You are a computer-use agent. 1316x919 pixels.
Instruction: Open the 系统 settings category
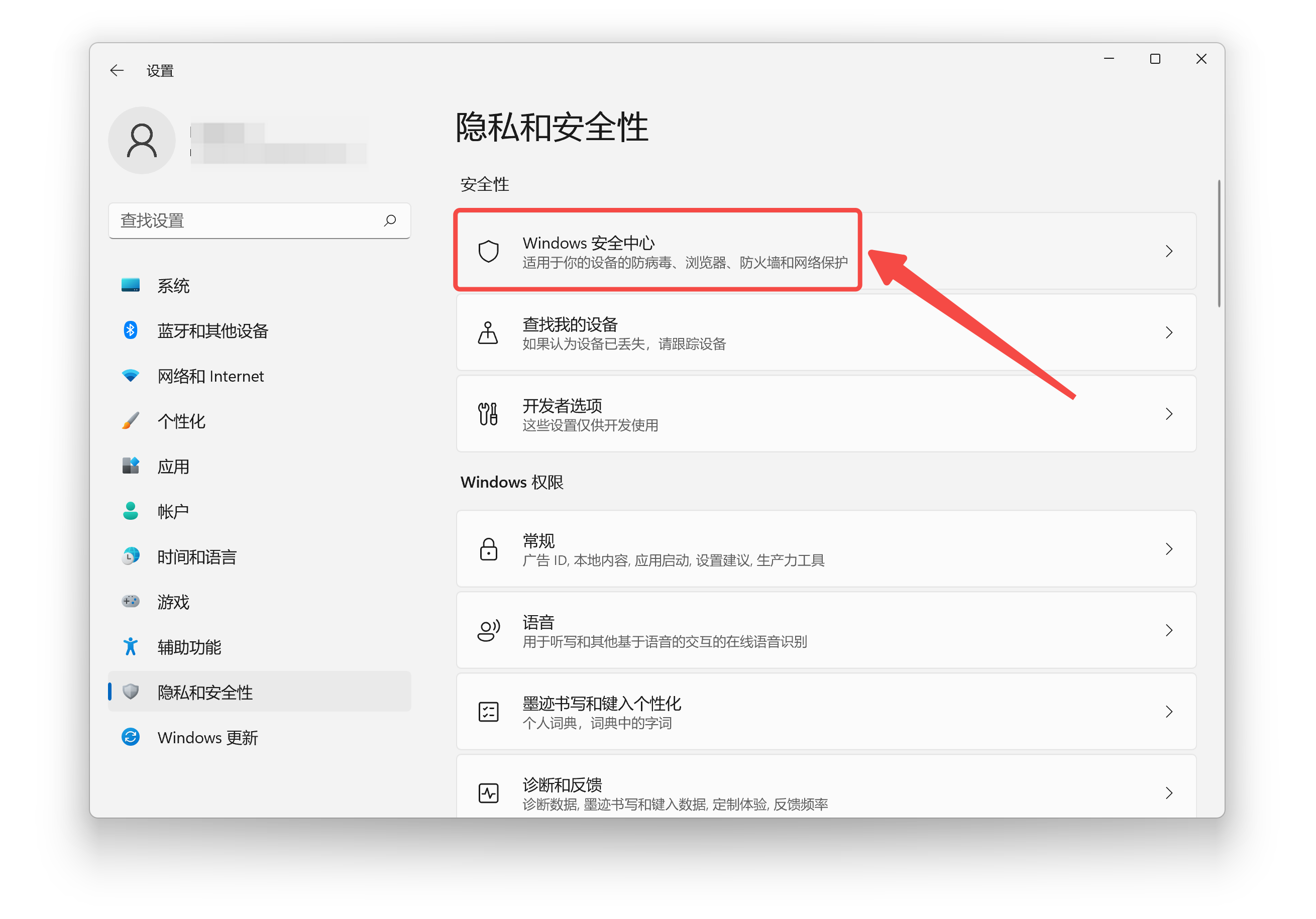(260, 285)
